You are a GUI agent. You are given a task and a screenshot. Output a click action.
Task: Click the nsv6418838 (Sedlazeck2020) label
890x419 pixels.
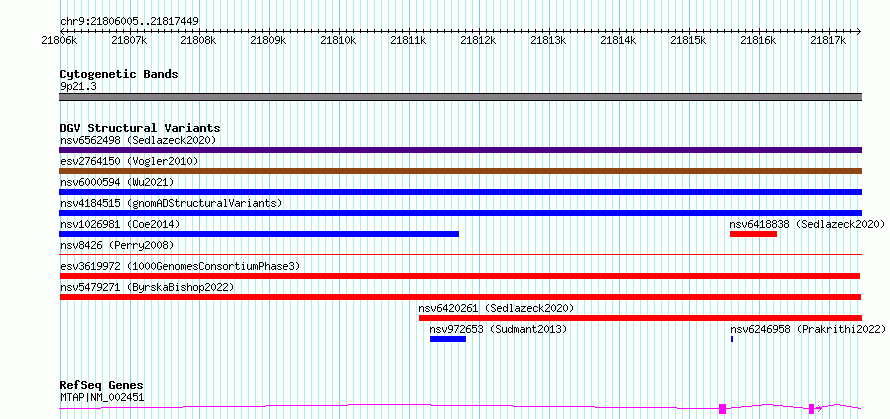click(807, 224)
